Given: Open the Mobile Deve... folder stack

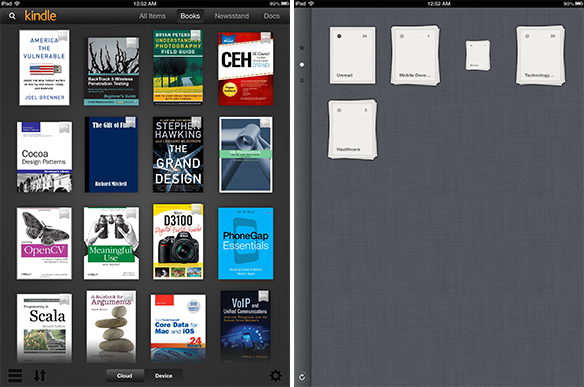Looking at the screenshot, I should (x=415, y=55).
